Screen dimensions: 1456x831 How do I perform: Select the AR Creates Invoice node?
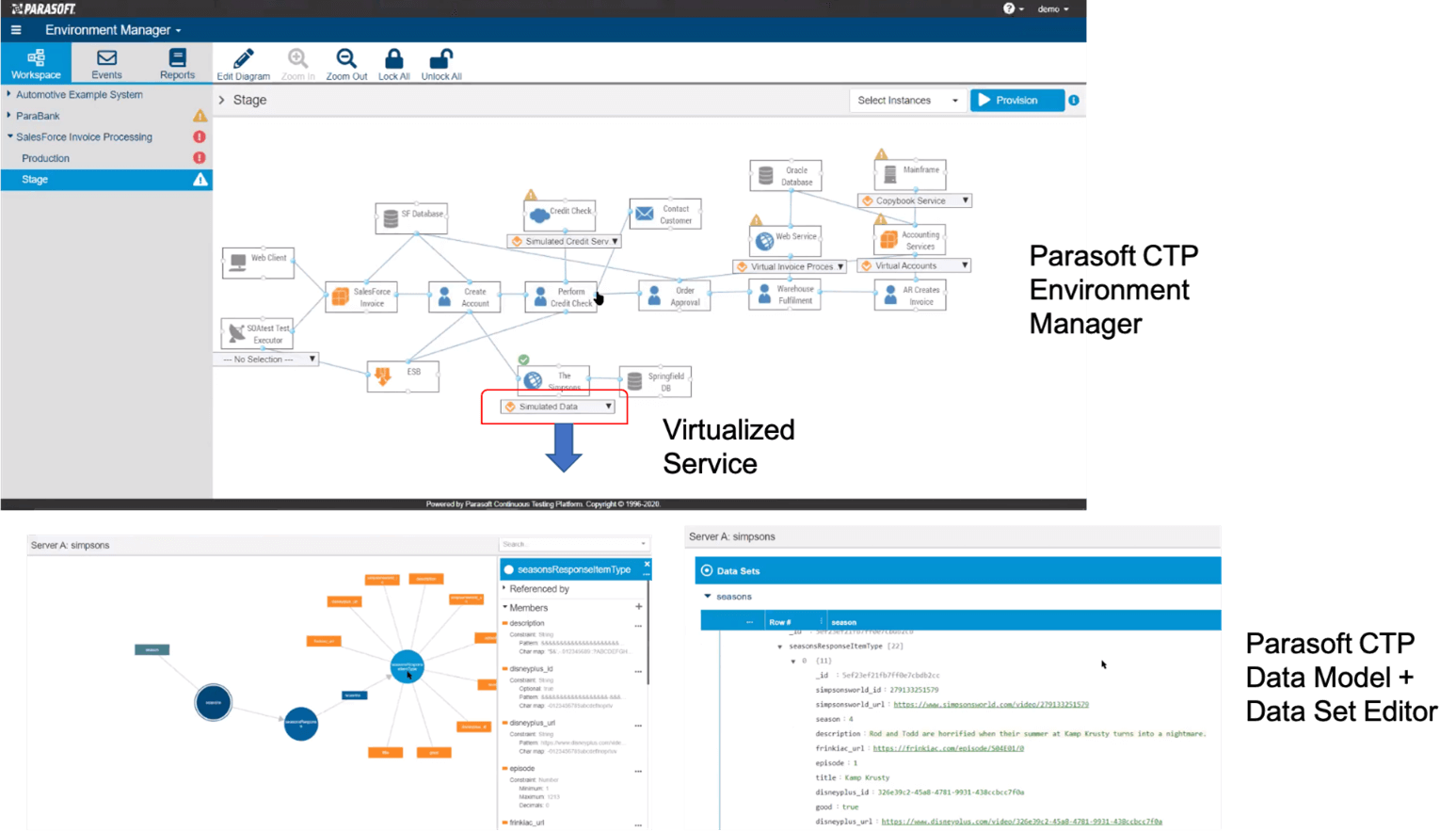[x=910, y=296]
